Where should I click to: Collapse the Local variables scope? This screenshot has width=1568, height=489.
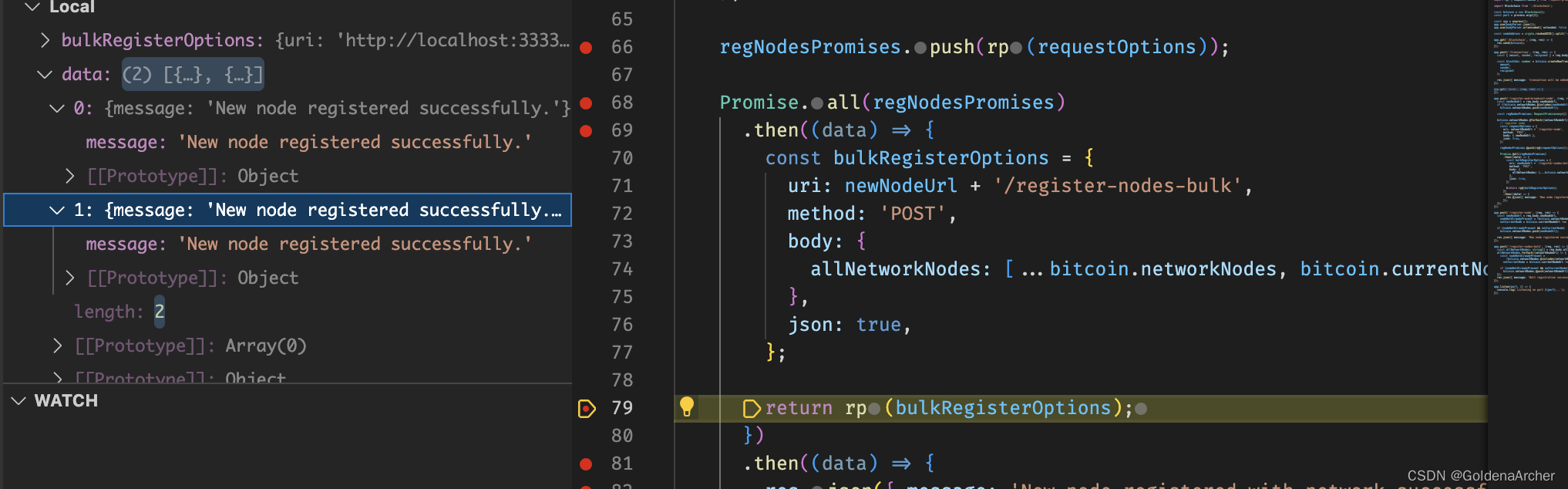coord(32,7)
